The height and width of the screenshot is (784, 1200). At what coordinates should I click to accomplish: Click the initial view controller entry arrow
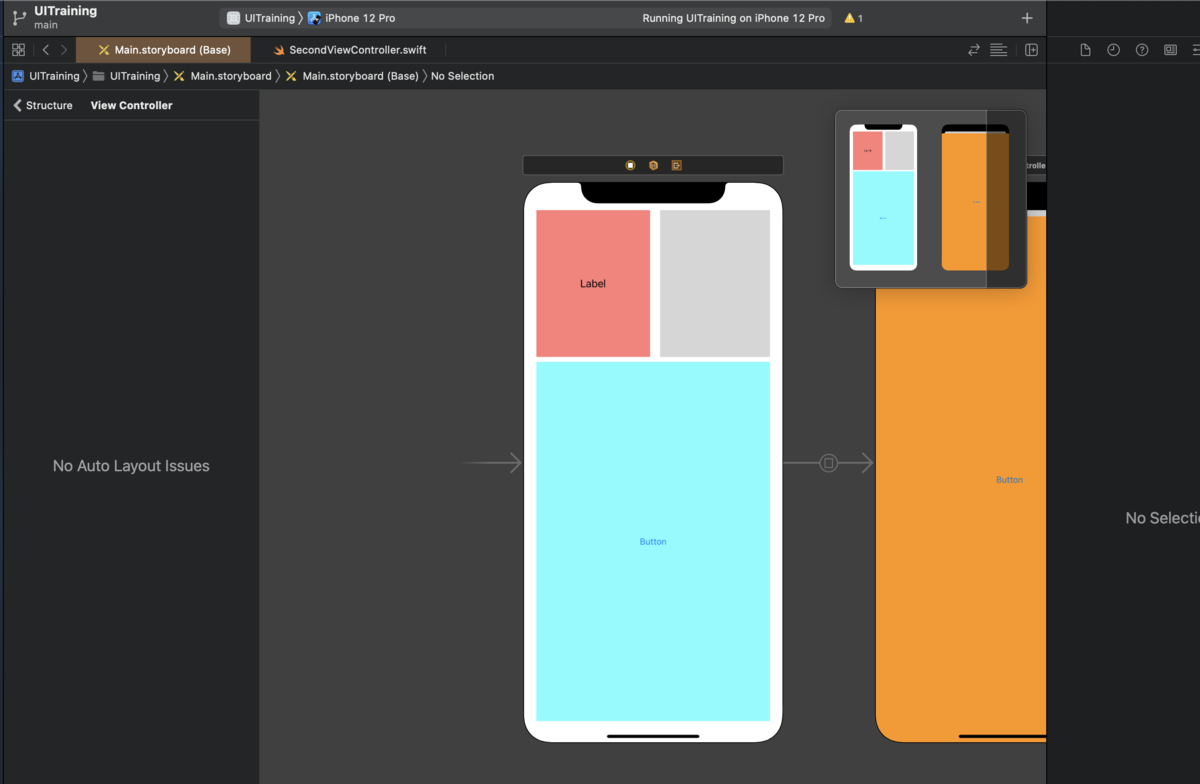pos(492,463)
